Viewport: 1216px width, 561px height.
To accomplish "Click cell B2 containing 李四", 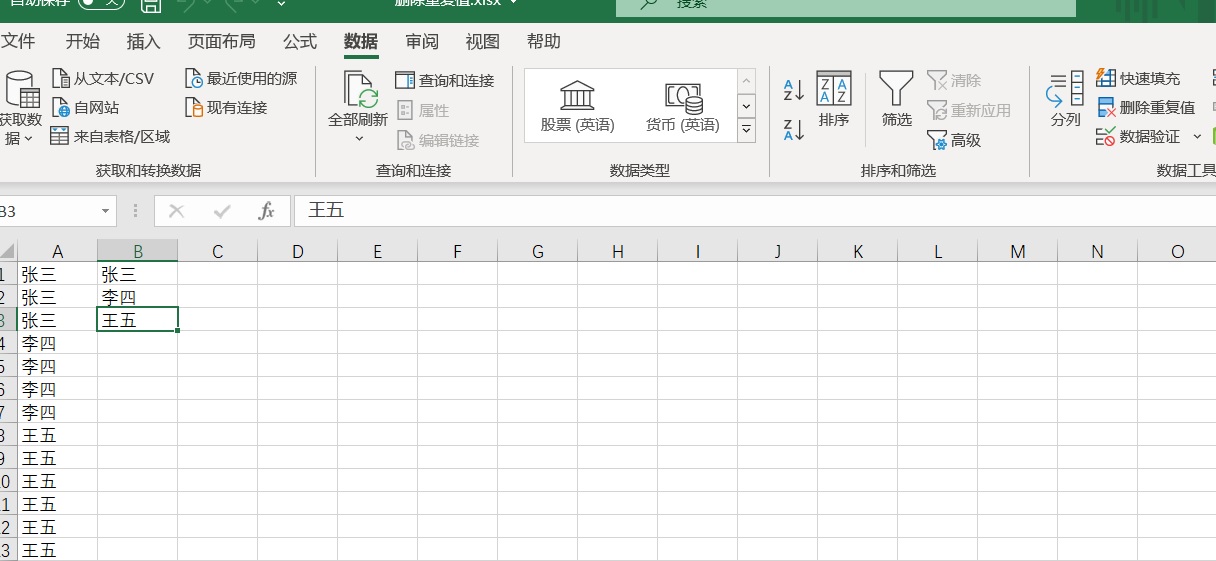I will [138, 297].
